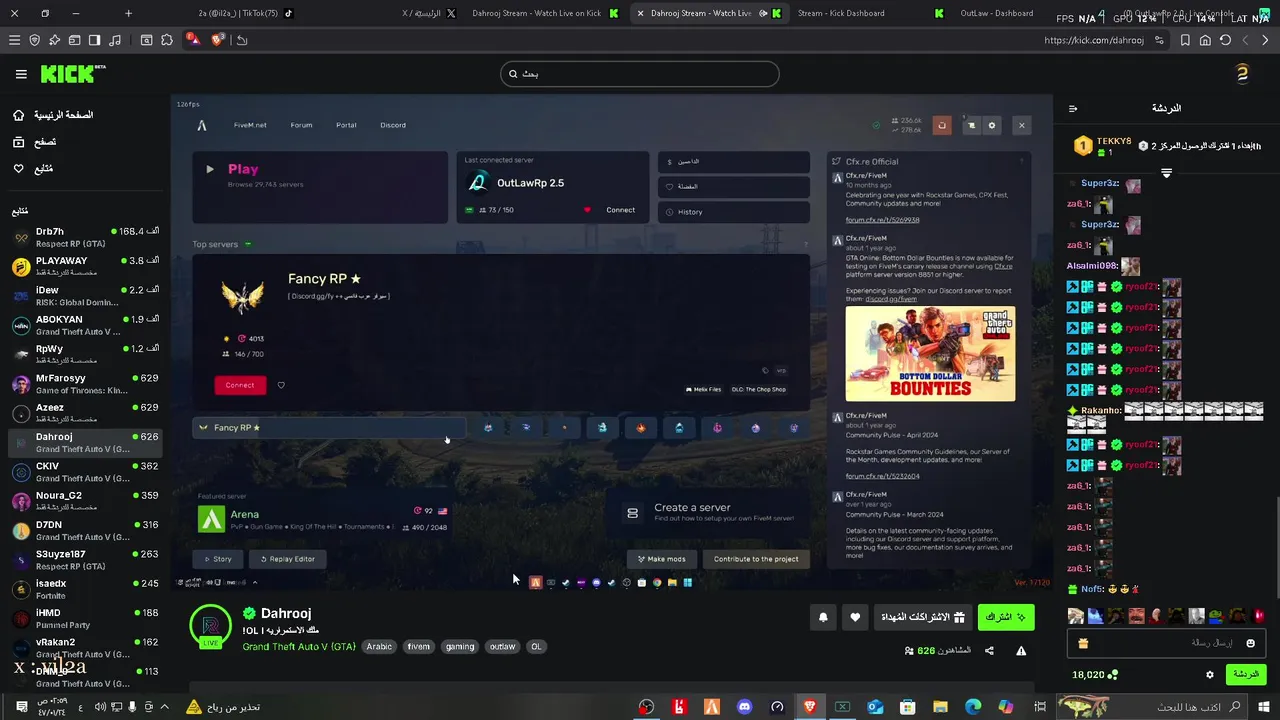Click the green subscribe button

(x=1006, y=618)
